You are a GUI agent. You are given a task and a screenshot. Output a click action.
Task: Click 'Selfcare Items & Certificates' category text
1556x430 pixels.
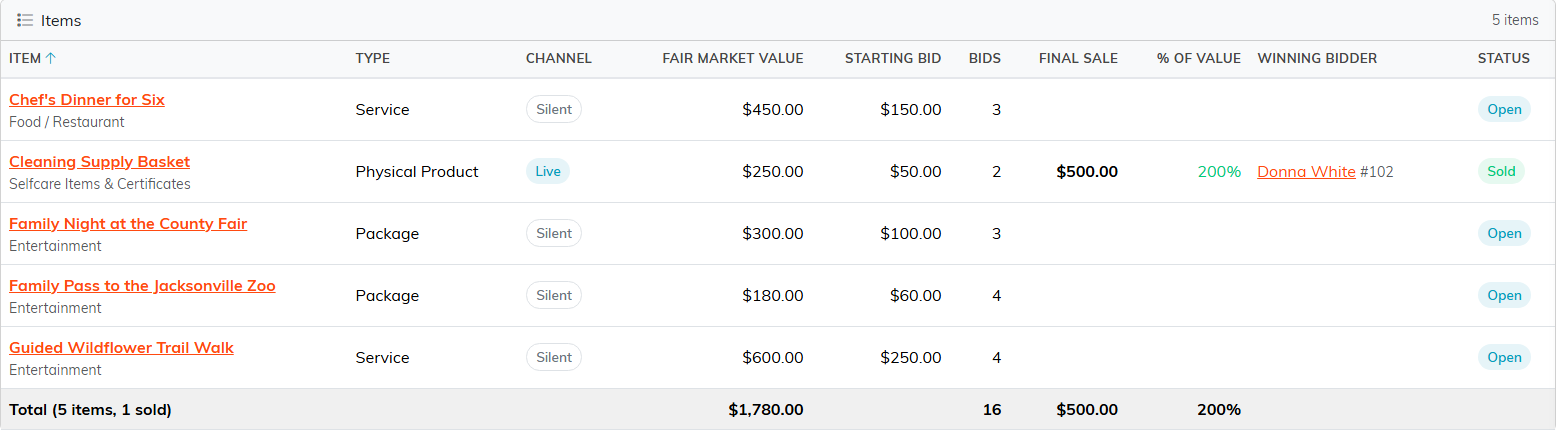pos(100,184)
